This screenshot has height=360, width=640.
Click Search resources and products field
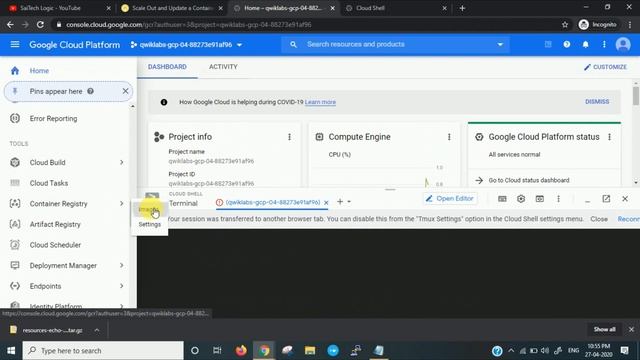395,44
